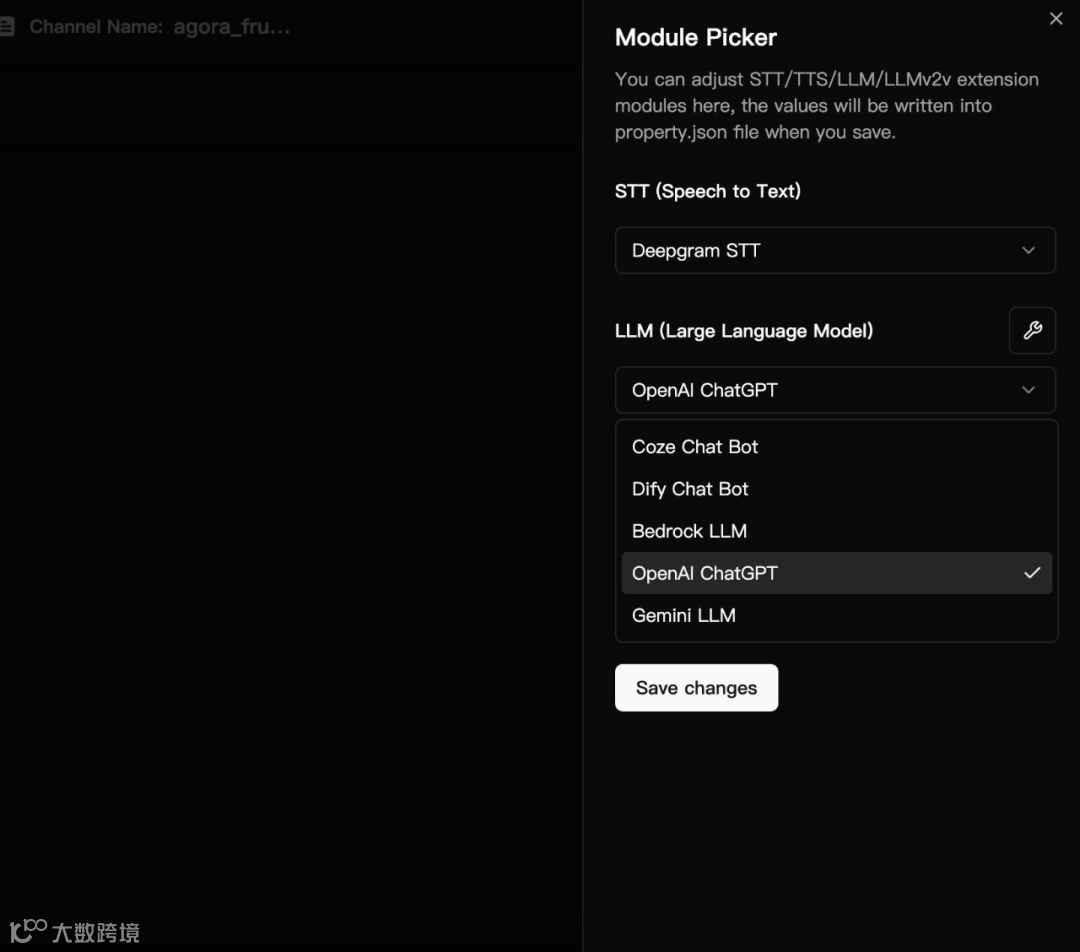Click the STT (Speech to Text) label
Viewport: 1080px width, 952px height.
707,191
